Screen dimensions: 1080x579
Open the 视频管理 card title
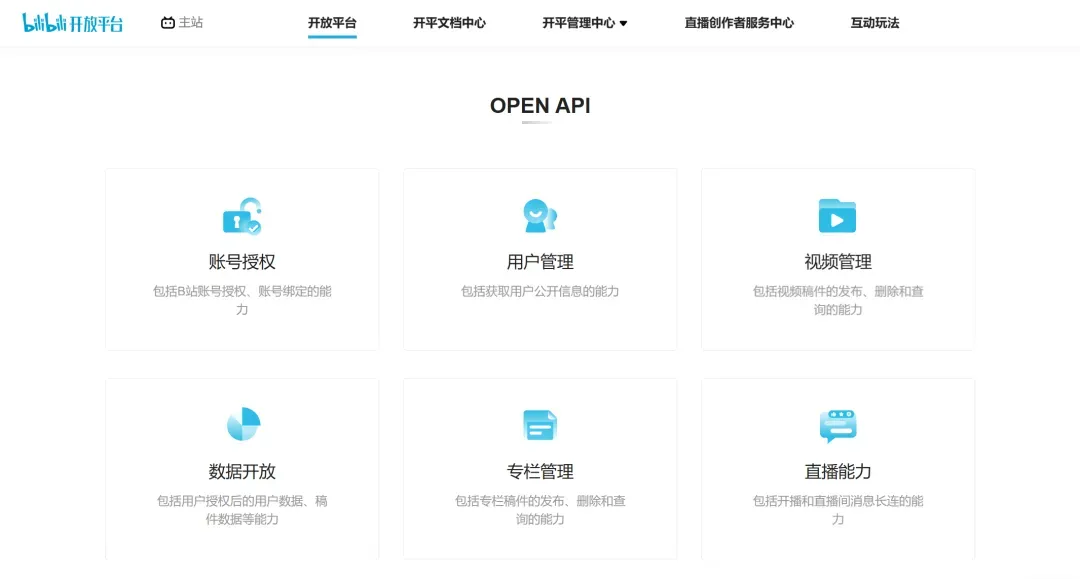click(x=838, y=262)
